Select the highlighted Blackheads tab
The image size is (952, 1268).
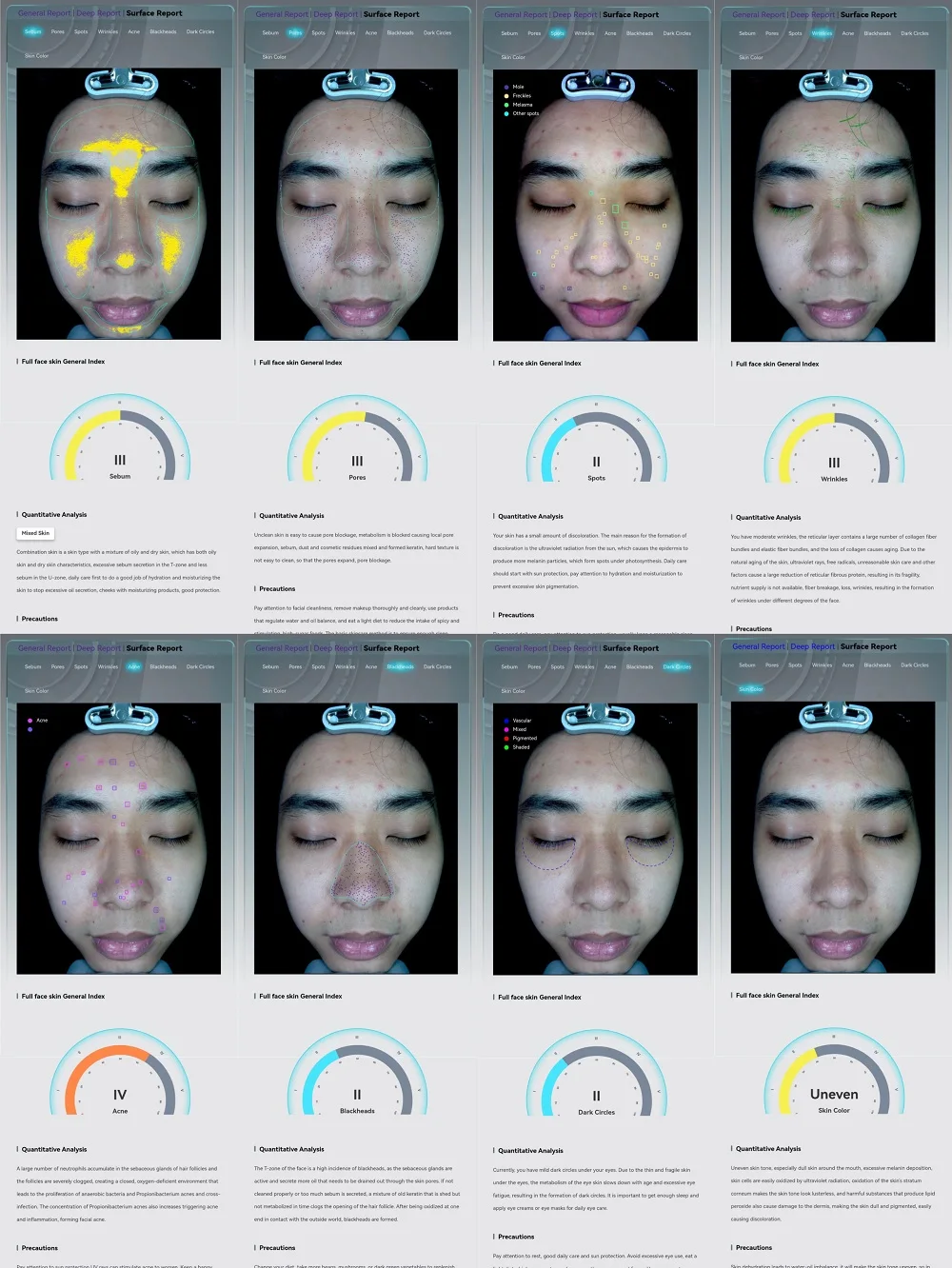tap(400, 666)
